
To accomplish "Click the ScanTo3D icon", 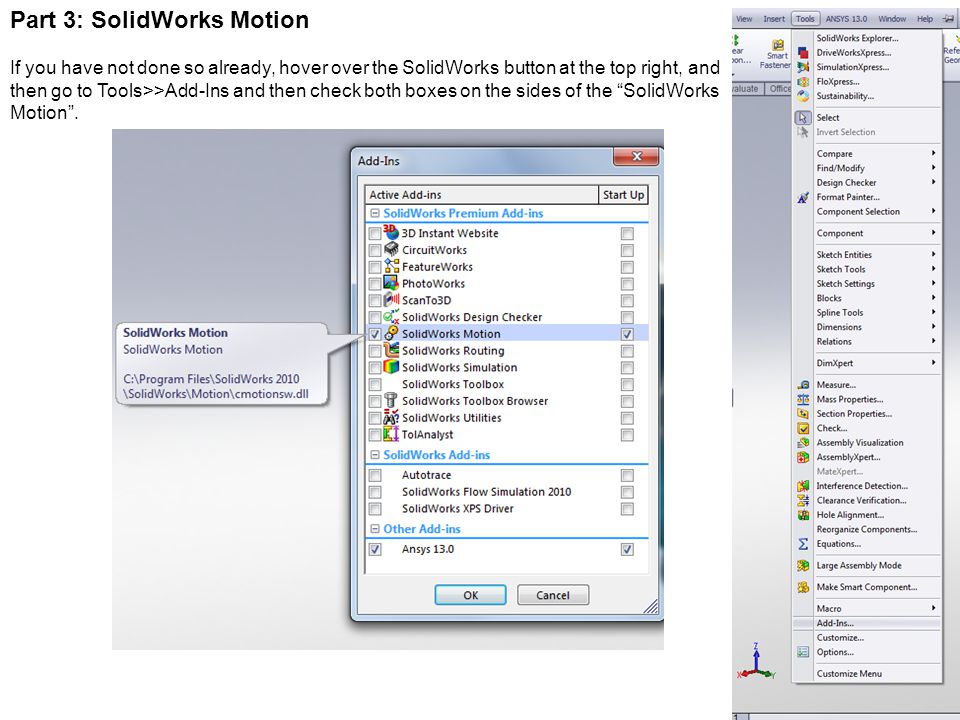I will point(391,299).
